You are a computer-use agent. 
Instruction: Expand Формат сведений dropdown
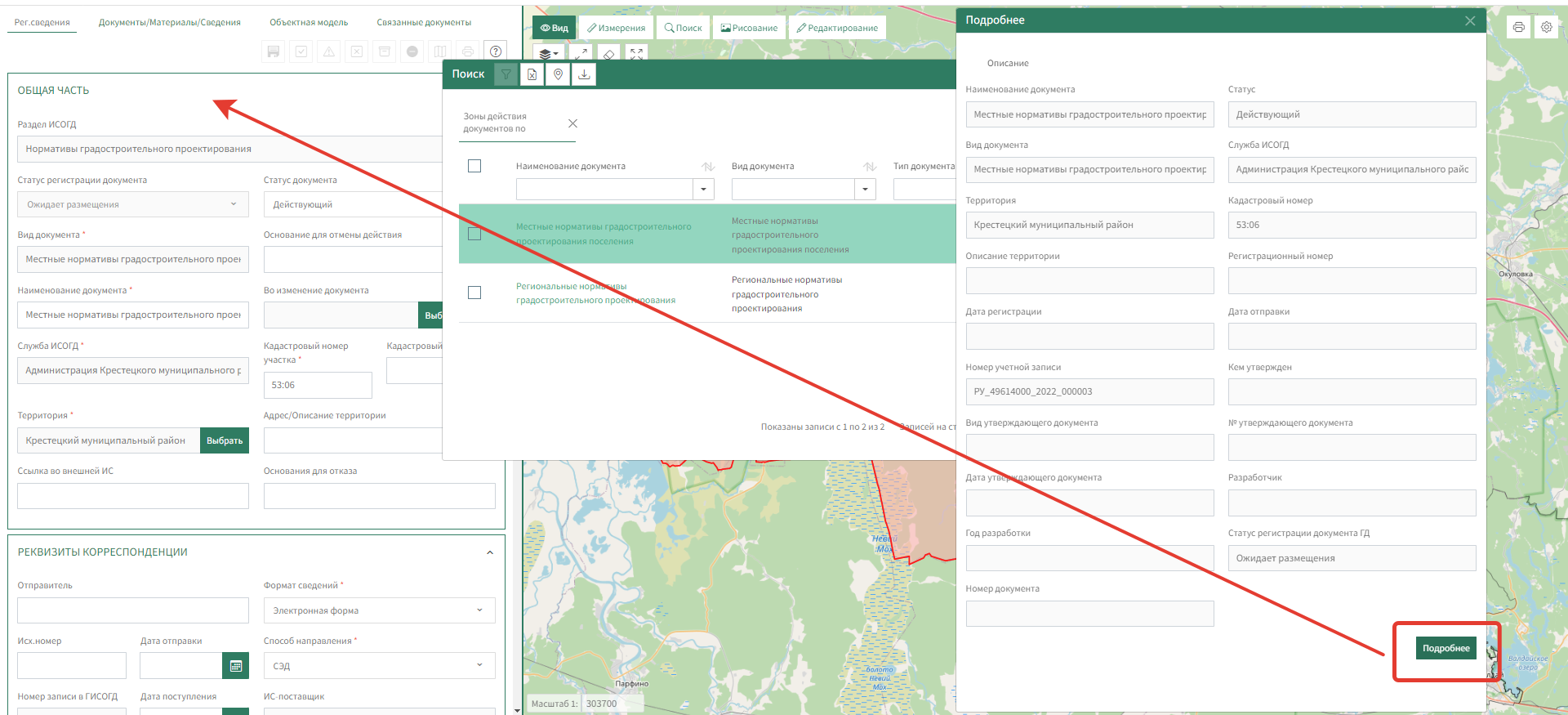click(x=379, y=610)
